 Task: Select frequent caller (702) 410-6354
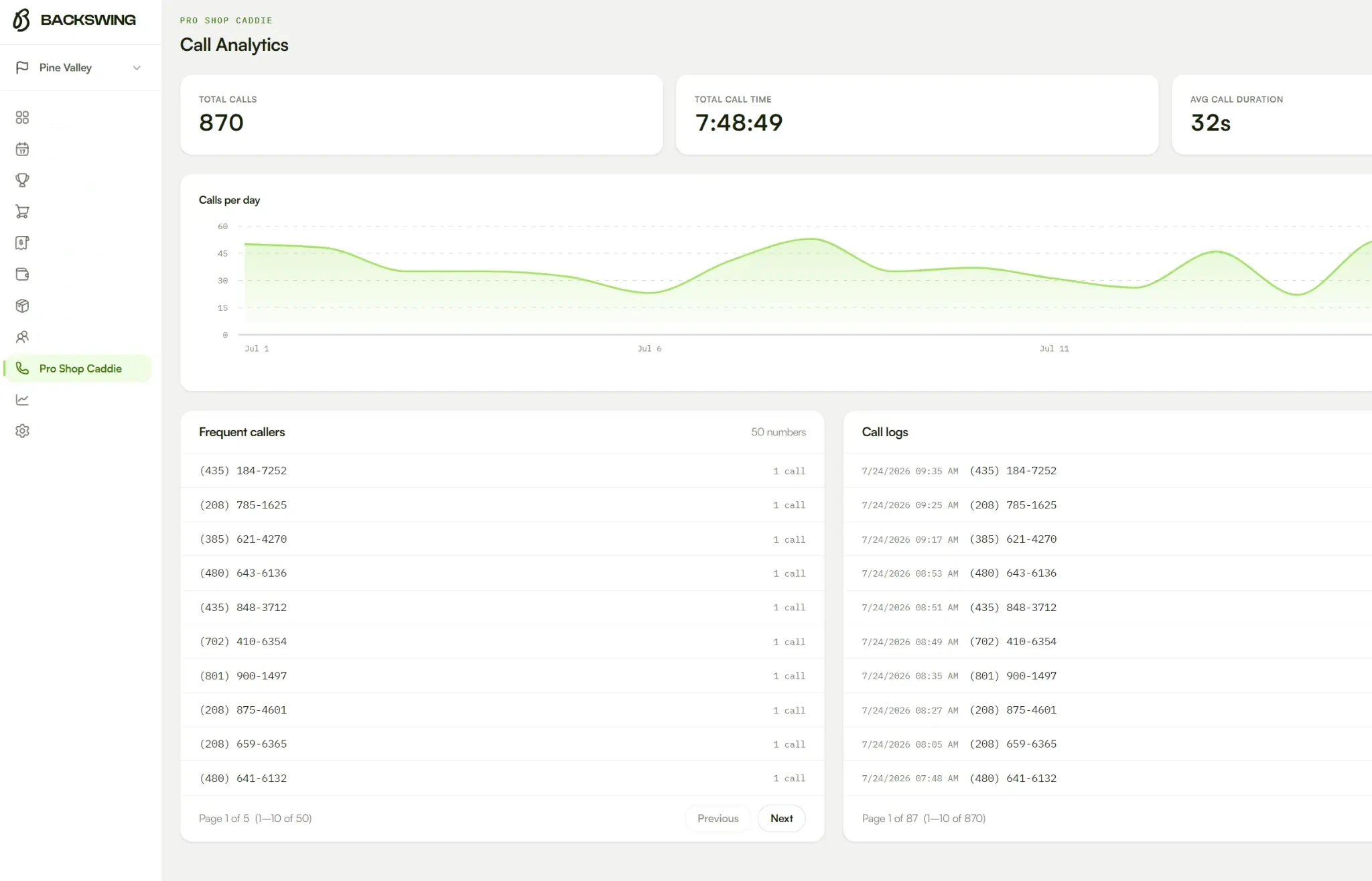click(502, 642)
